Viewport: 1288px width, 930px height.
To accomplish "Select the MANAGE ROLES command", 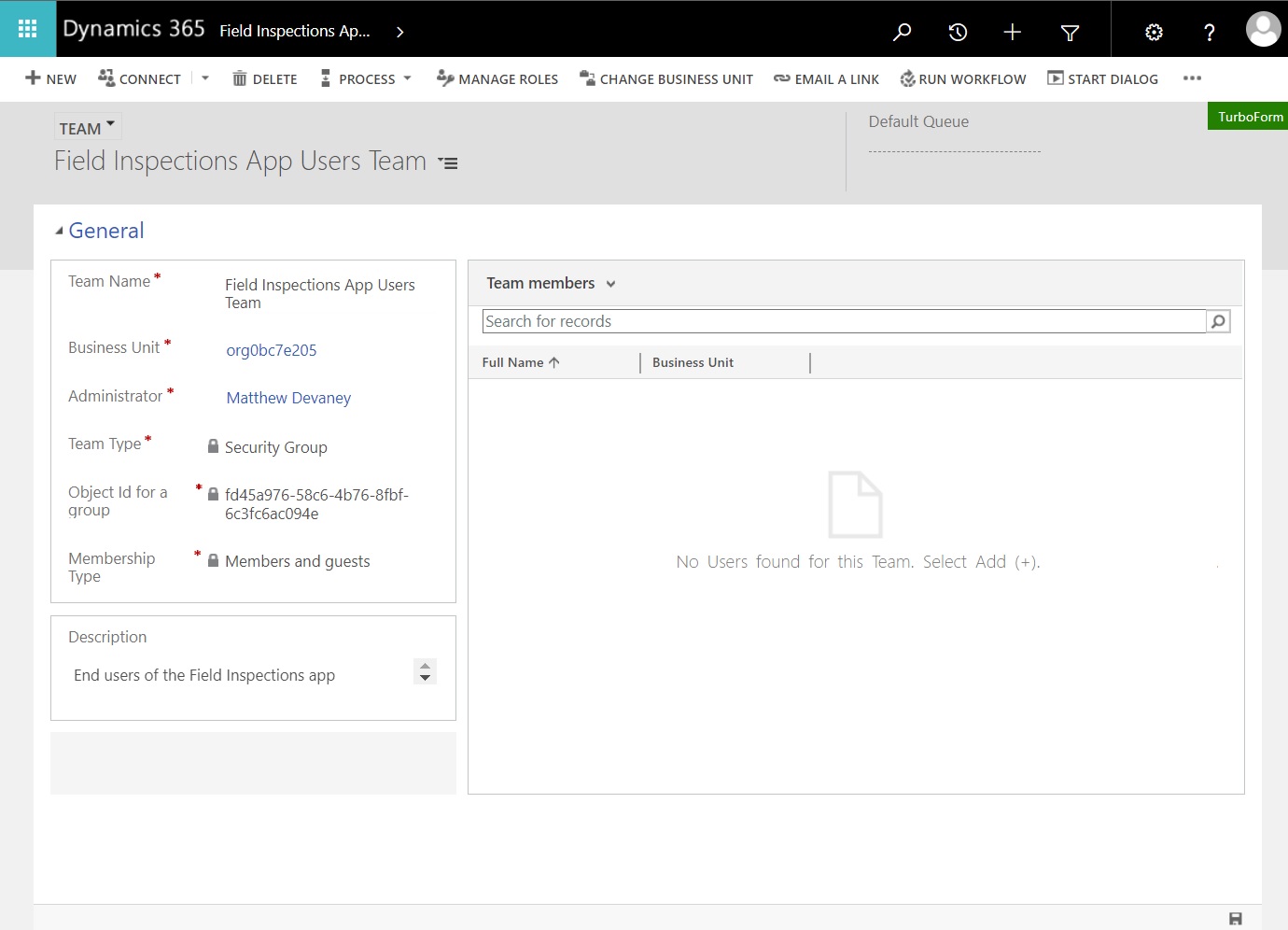I will click(497, 78).
